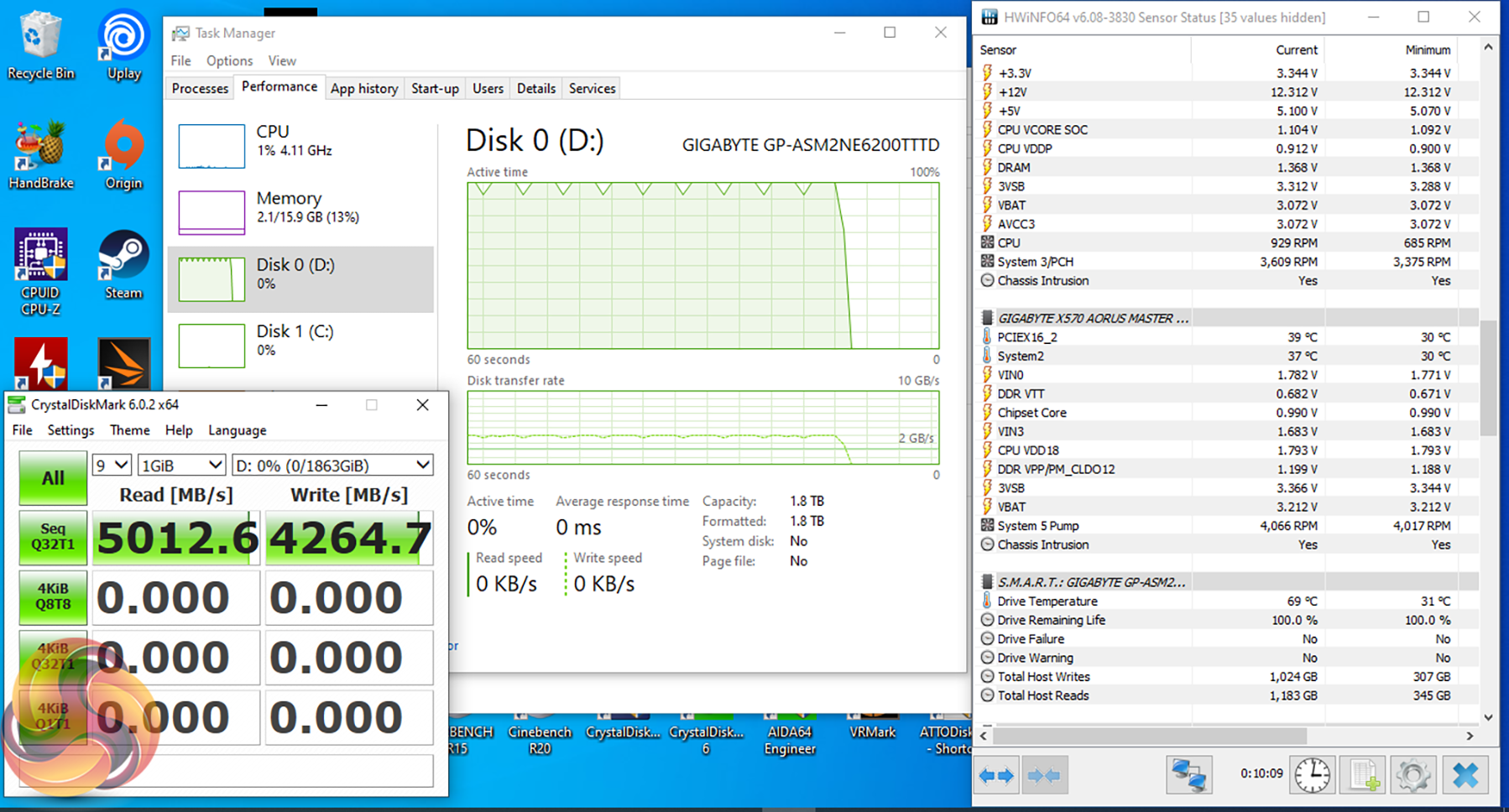Image resolution: width=1509 pixels, height=812 pixels.
Task: Select the System 5 Pump sensor row
Action: coord(1229,526)
